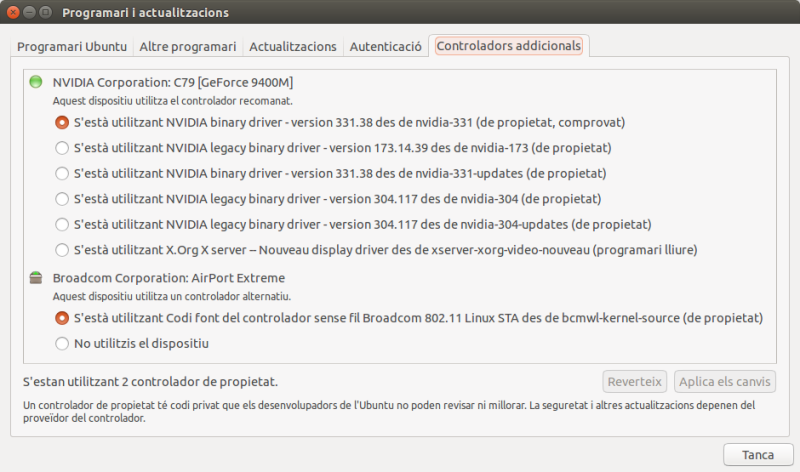This screenshot has width=800, height=472.
Task: Switch to the Altre programari tab
Action: 188,47
